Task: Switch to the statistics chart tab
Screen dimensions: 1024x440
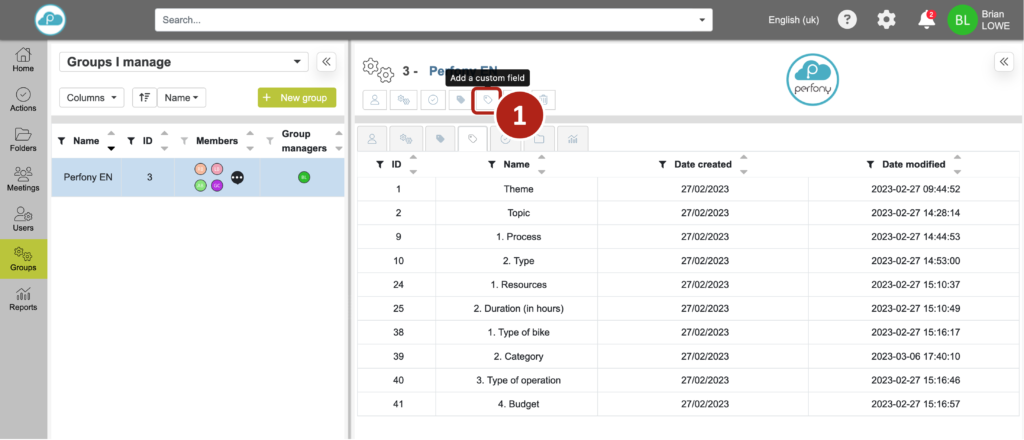Action: point(572,139)
